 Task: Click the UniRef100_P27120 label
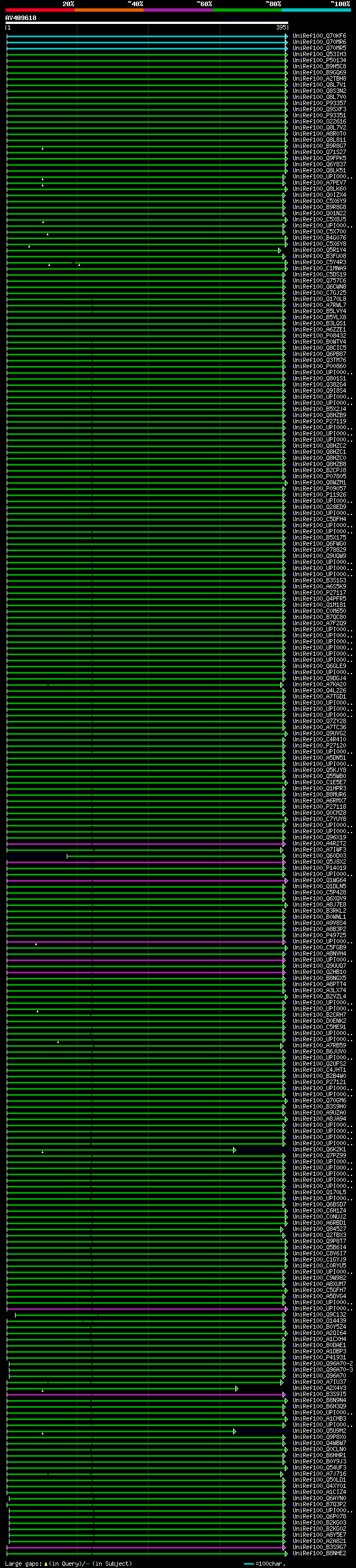pos(319,746)
